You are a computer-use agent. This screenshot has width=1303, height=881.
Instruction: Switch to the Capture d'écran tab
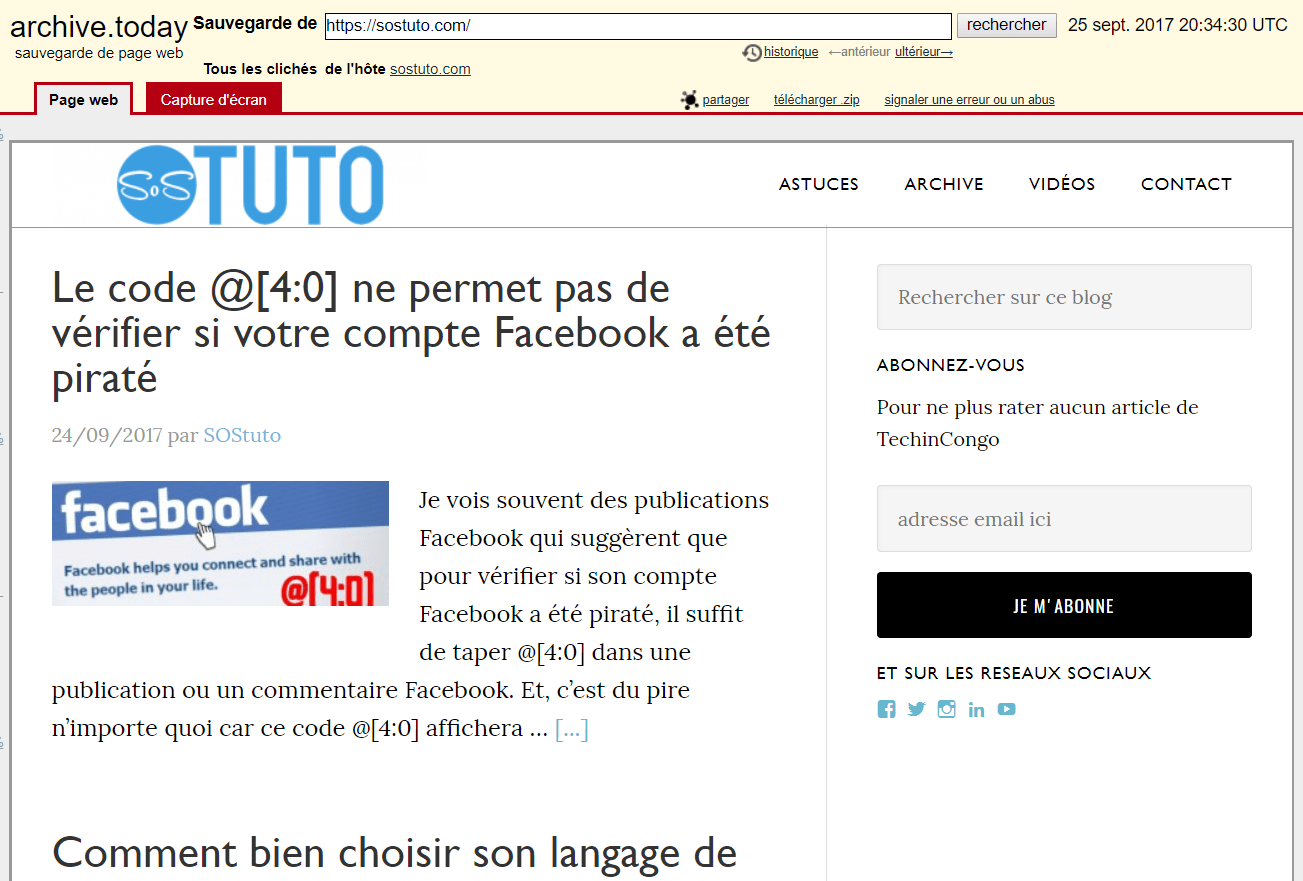(x=213, y=99)
